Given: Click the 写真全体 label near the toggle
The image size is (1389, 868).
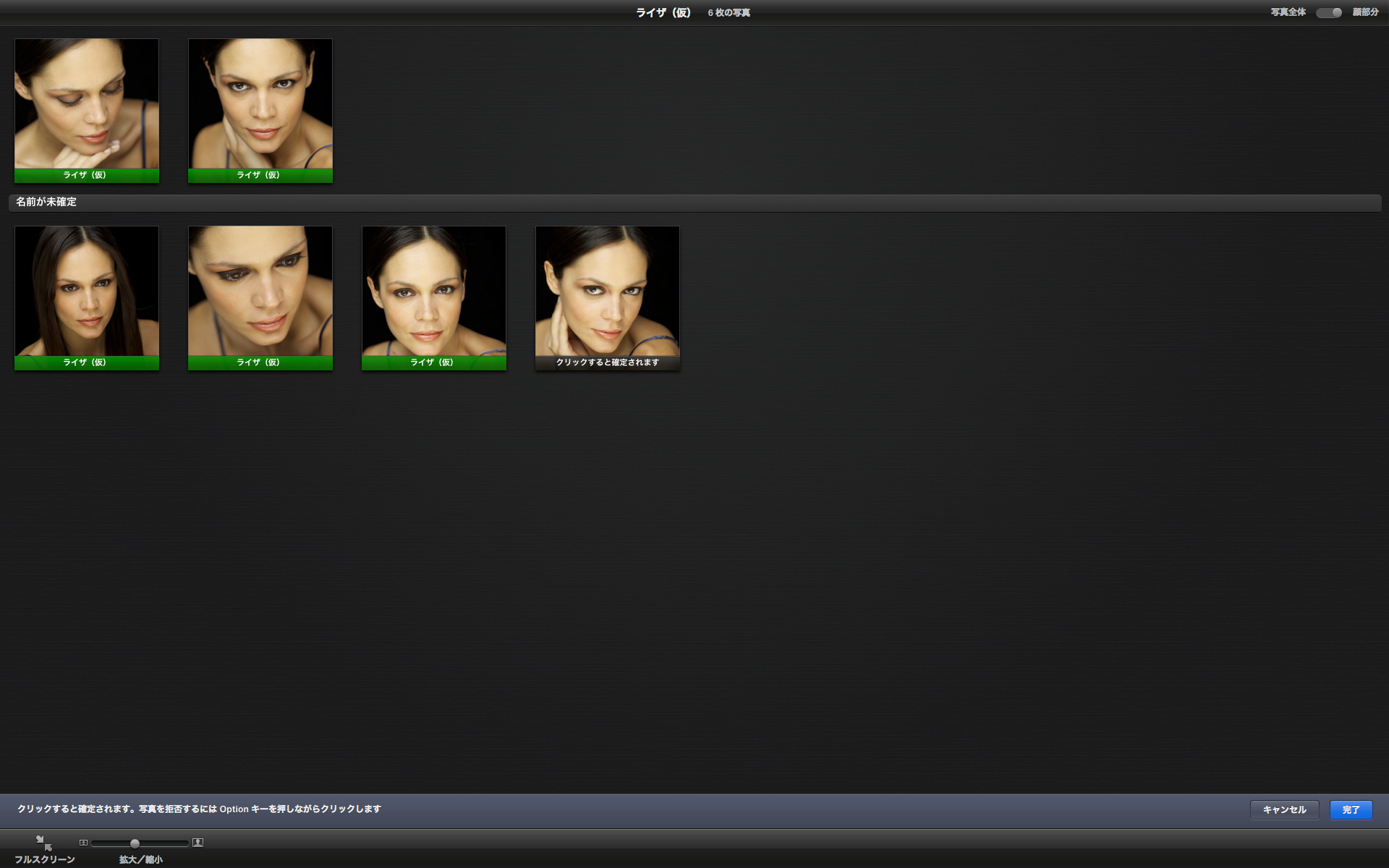Looking at the screenshot, I should click(1288, 12).
